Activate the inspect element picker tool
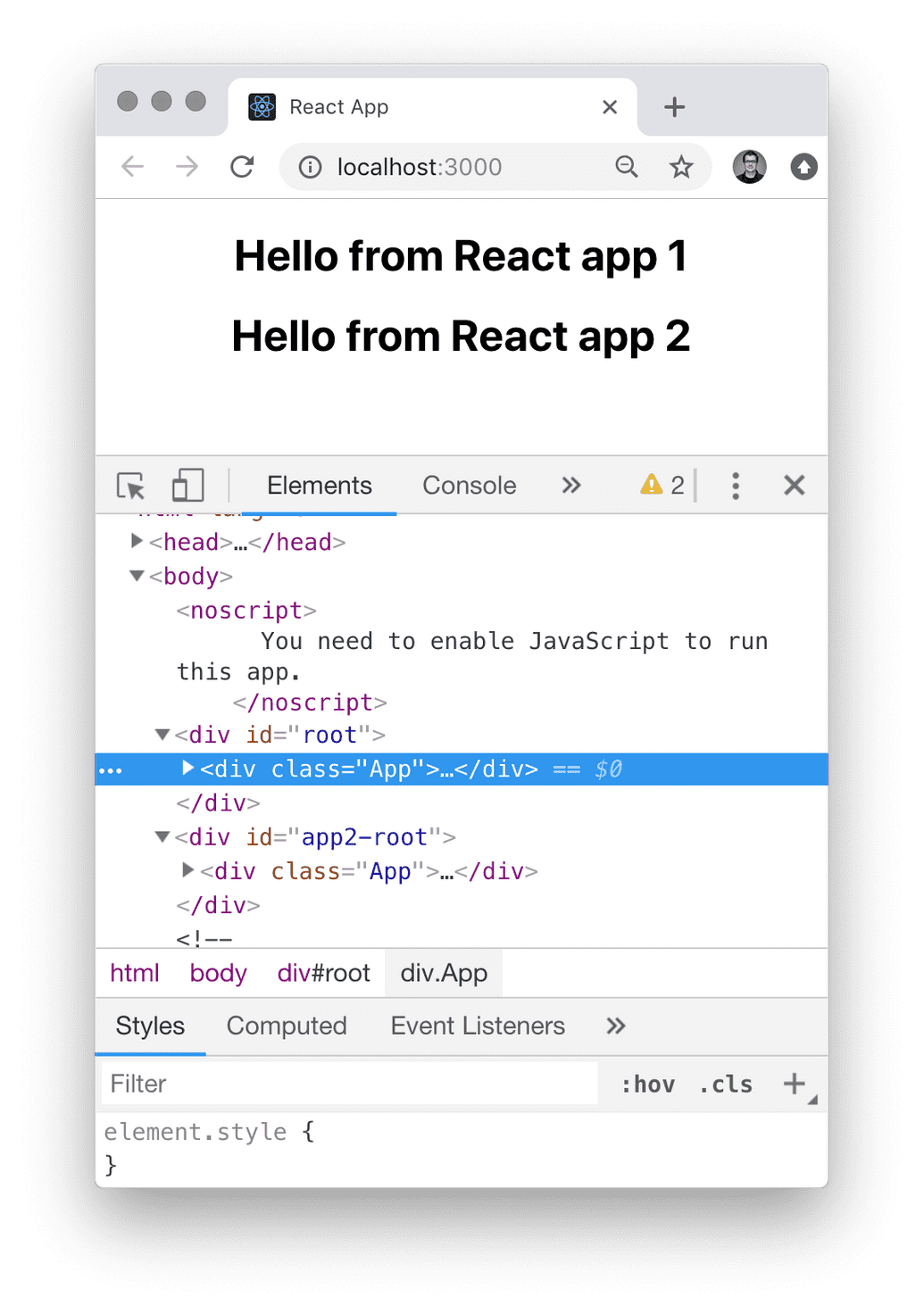The height and width of the screenshot is (1314, 924). [131, 486]
